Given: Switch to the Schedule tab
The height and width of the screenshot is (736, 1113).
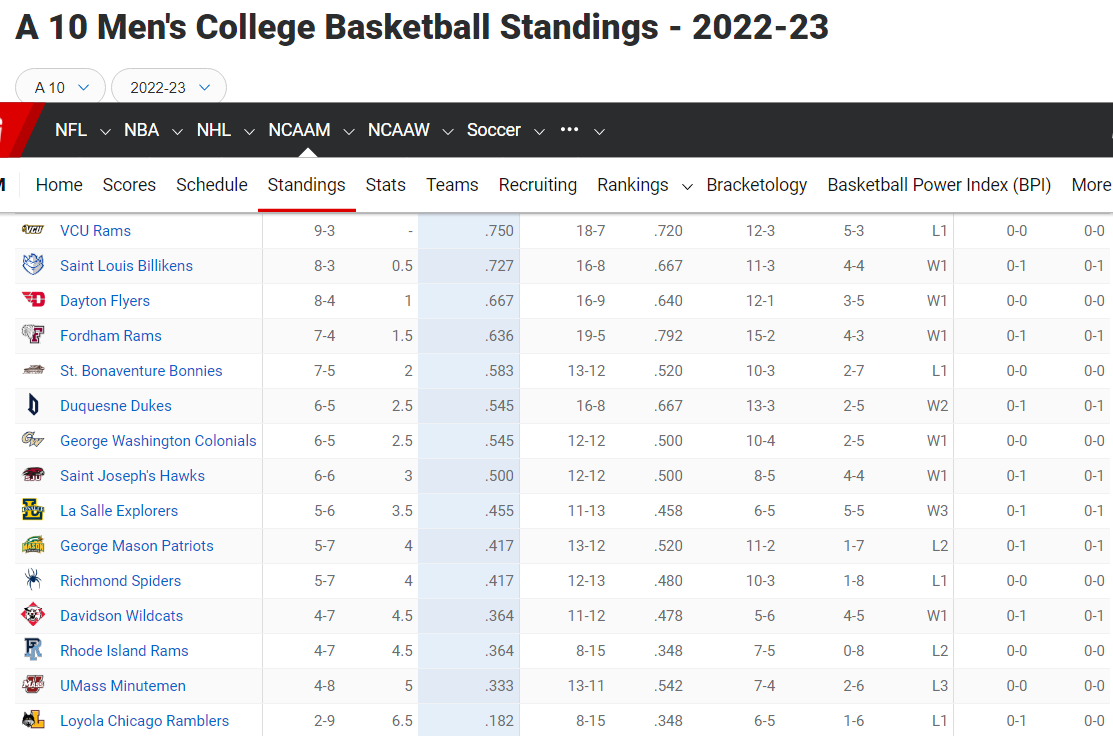Looking at the screenshot, I should pyautogui.click(x=212, y=185).
